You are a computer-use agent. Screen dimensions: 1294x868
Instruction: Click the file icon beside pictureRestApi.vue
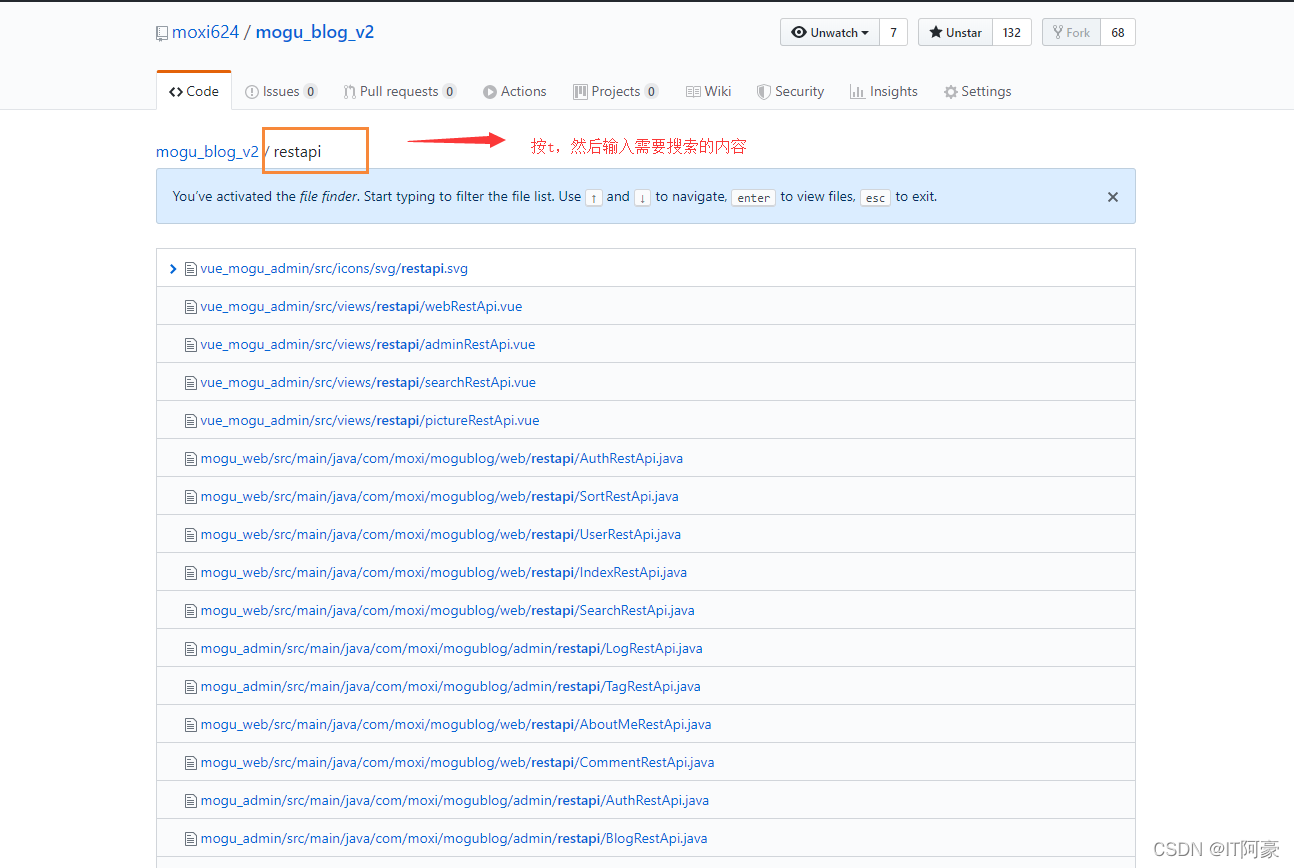coord(190,421)
